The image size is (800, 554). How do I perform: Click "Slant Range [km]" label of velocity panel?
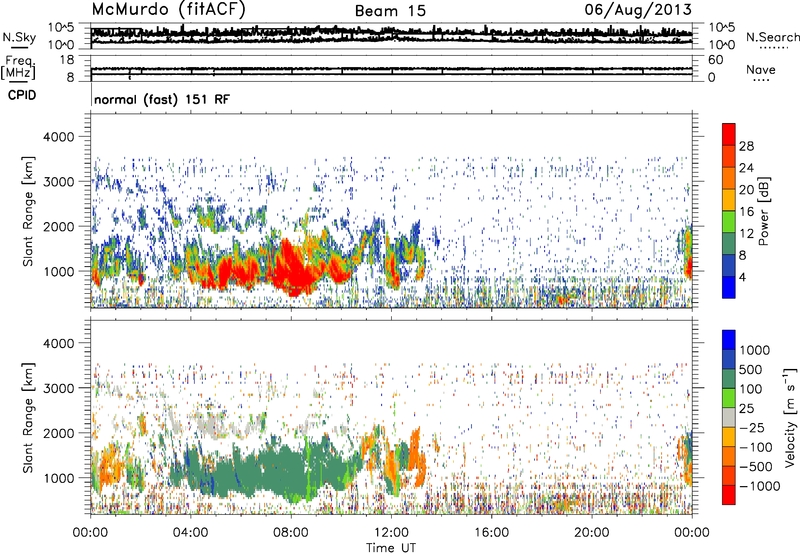tap(28, 418)
